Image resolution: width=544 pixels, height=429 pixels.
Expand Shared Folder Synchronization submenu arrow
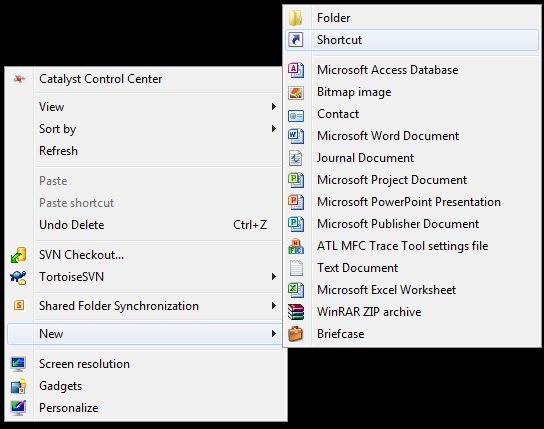[x=274, y=306]
